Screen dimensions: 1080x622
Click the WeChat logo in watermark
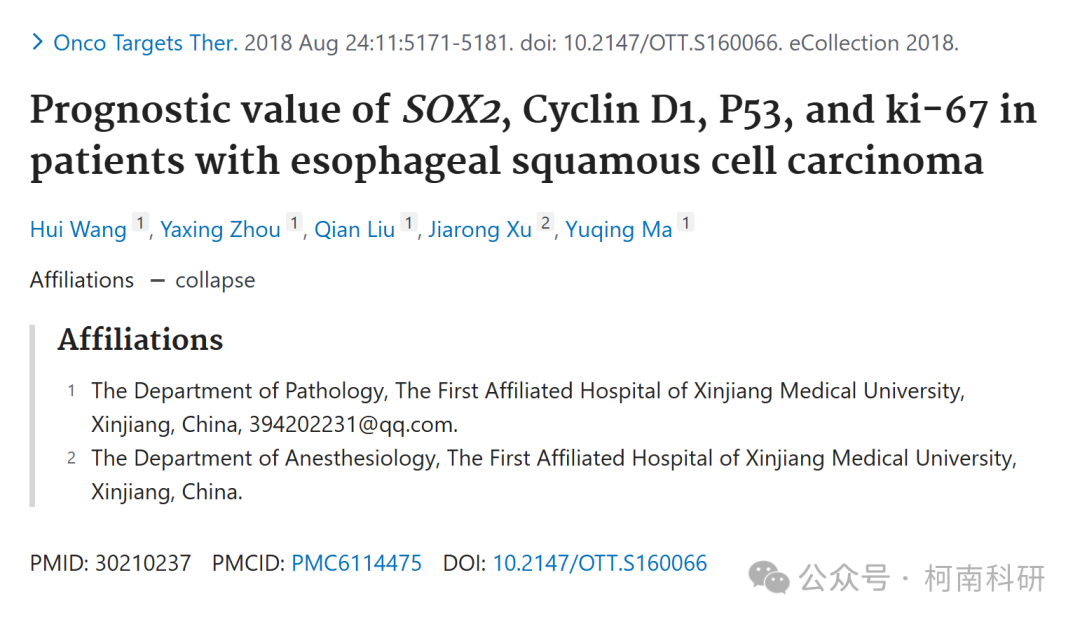coord(768,577)
